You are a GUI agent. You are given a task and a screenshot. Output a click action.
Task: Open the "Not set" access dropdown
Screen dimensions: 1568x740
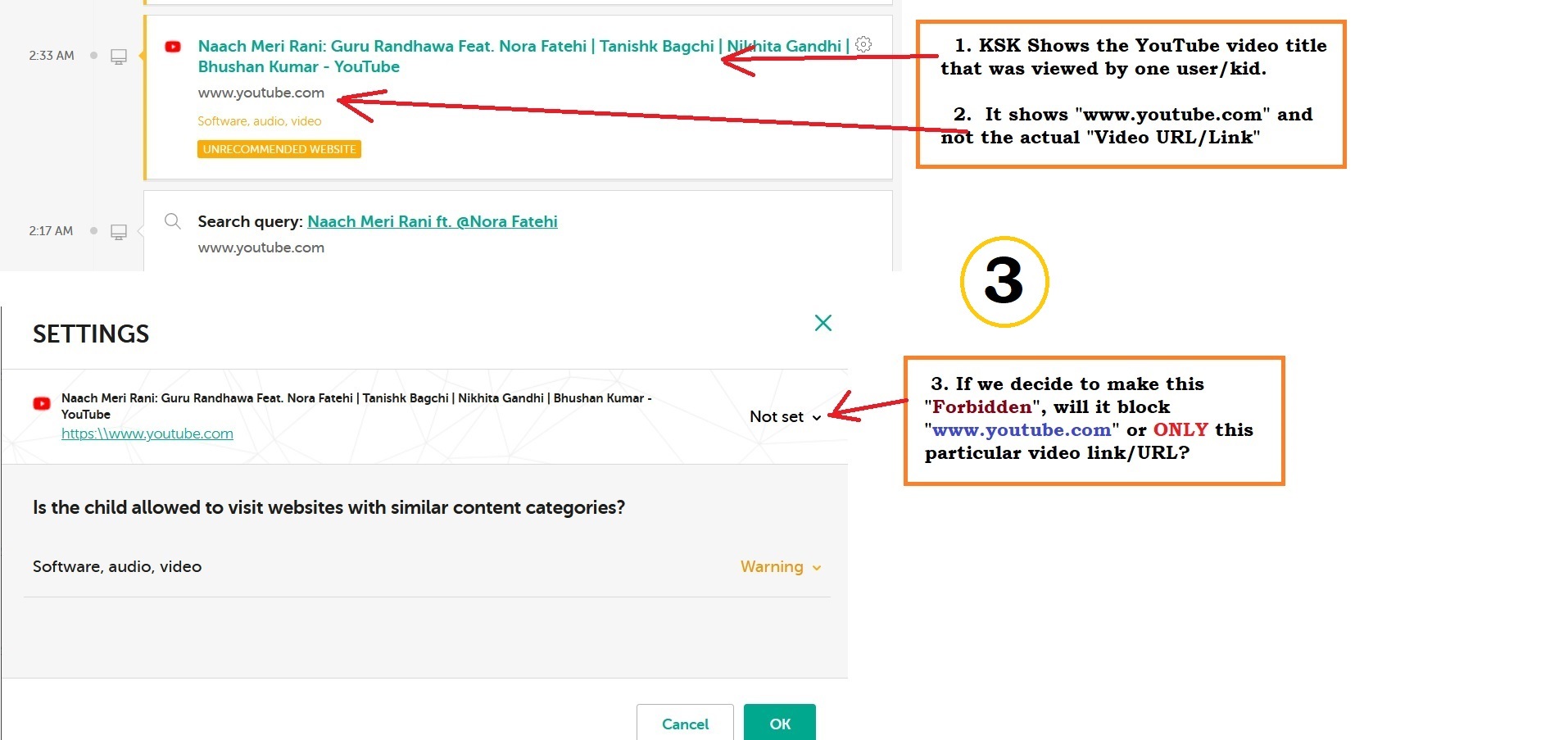point(785,416)
